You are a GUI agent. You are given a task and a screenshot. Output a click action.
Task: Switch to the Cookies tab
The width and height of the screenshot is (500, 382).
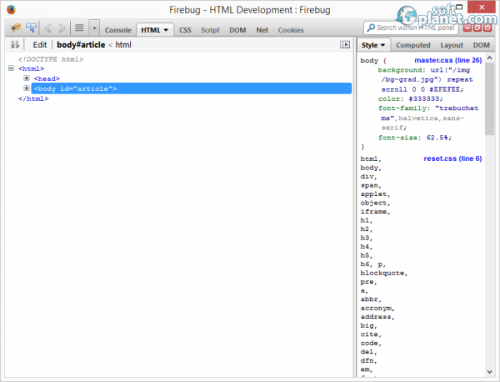tap(291, 30)
